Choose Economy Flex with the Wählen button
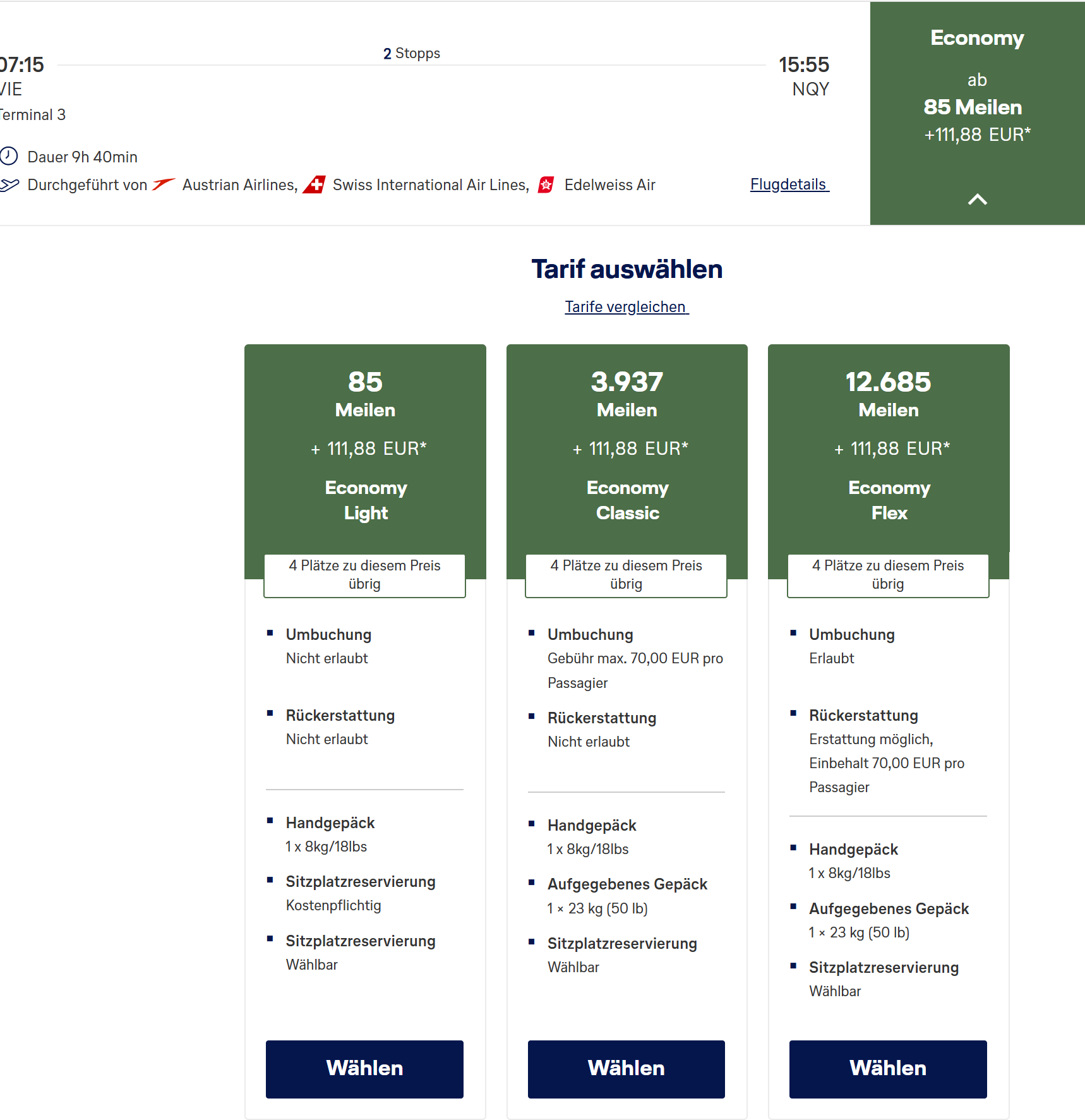 887,1069
